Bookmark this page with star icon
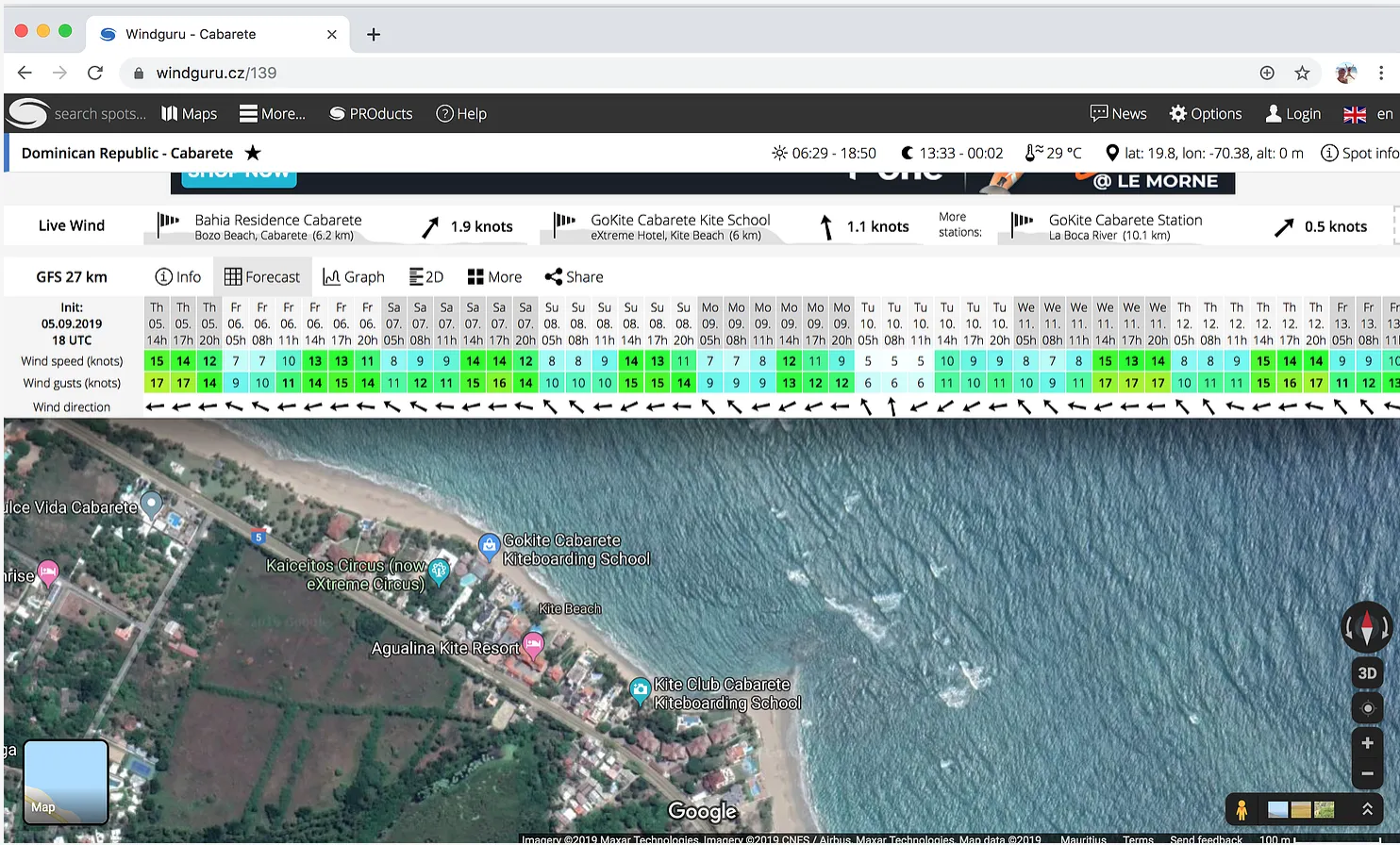 coord(1302,73)
